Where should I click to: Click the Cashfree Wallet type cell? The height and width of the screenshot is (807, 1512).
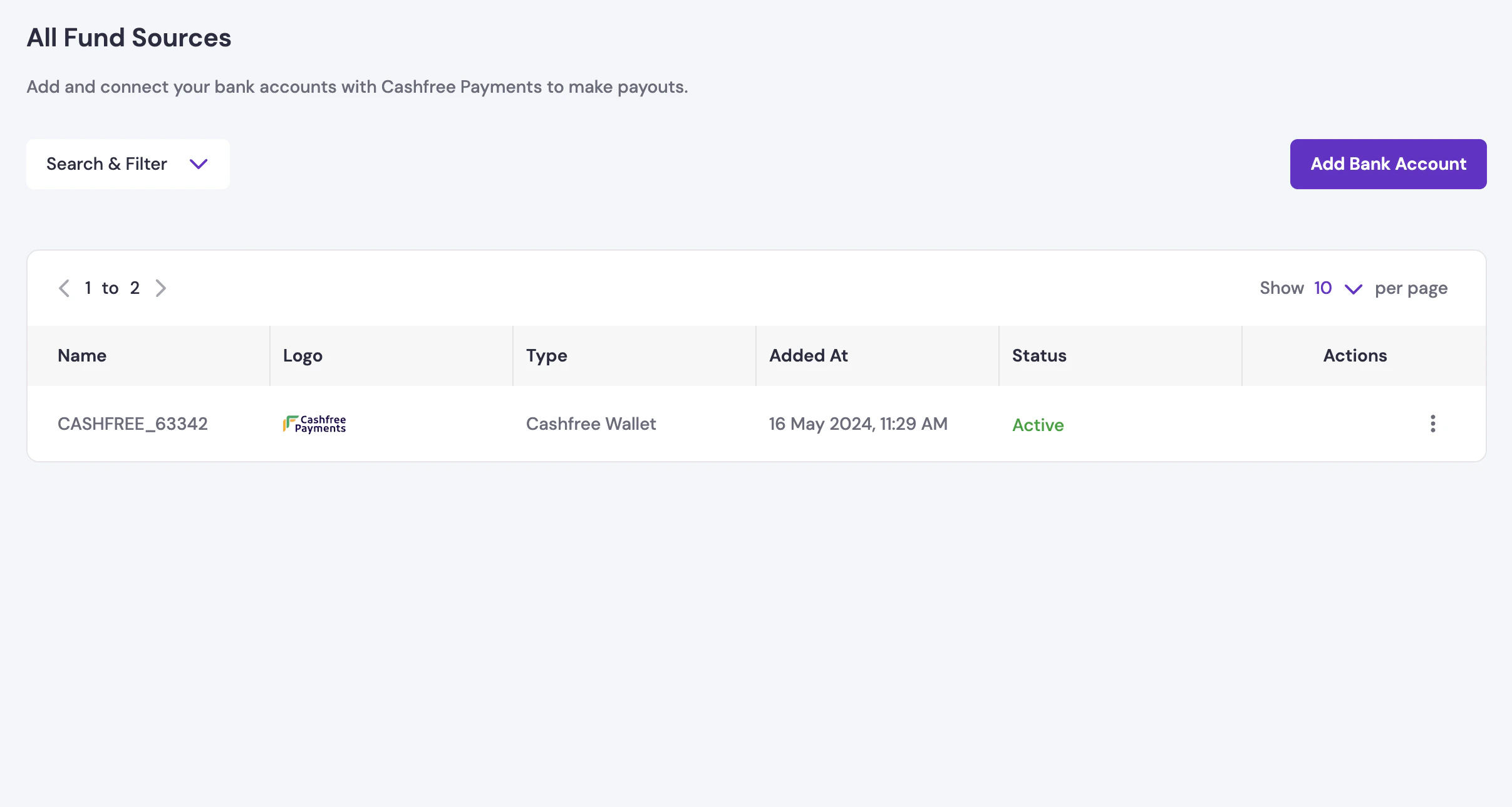pyautogui.click(x=591, y=424)
